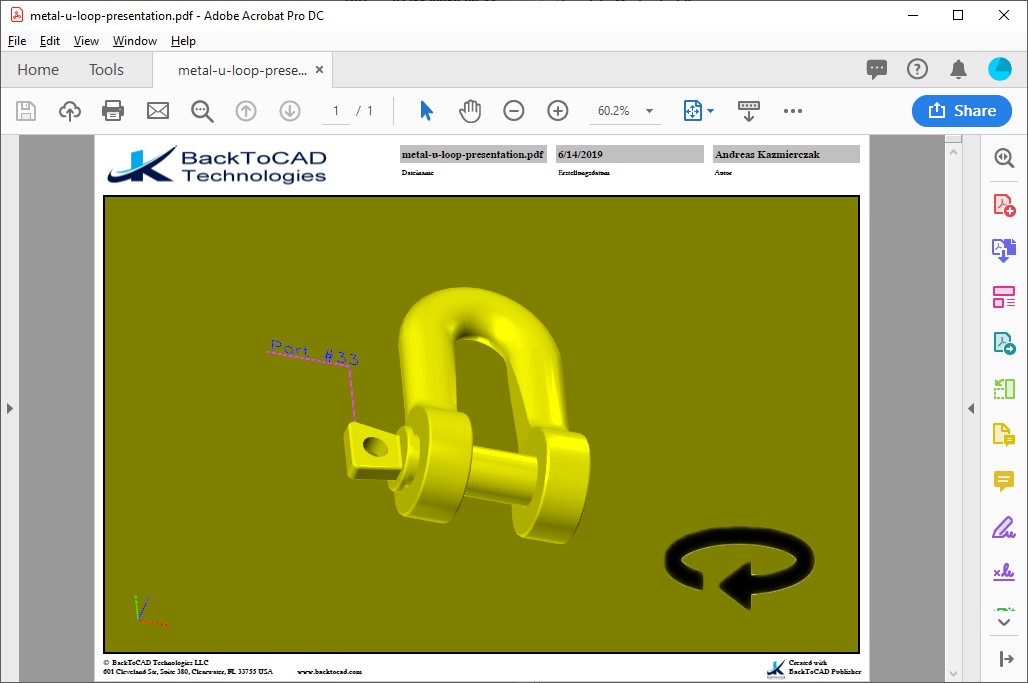Open the green Compress PDF tool

tap(1004, 389)
